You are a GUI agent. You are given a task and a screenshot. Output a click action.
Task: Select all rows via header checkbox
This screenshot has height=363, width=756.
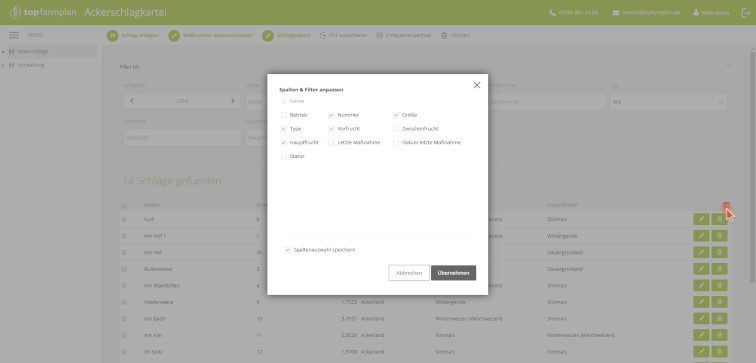(x=124, y=206)
